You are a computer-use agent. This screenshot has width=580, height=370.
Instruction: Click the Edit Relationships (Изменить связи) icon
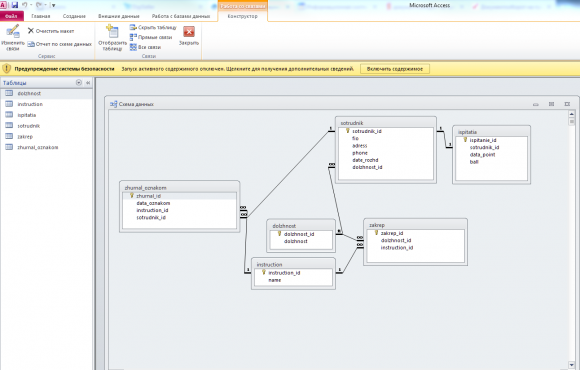tap(13, 31)
